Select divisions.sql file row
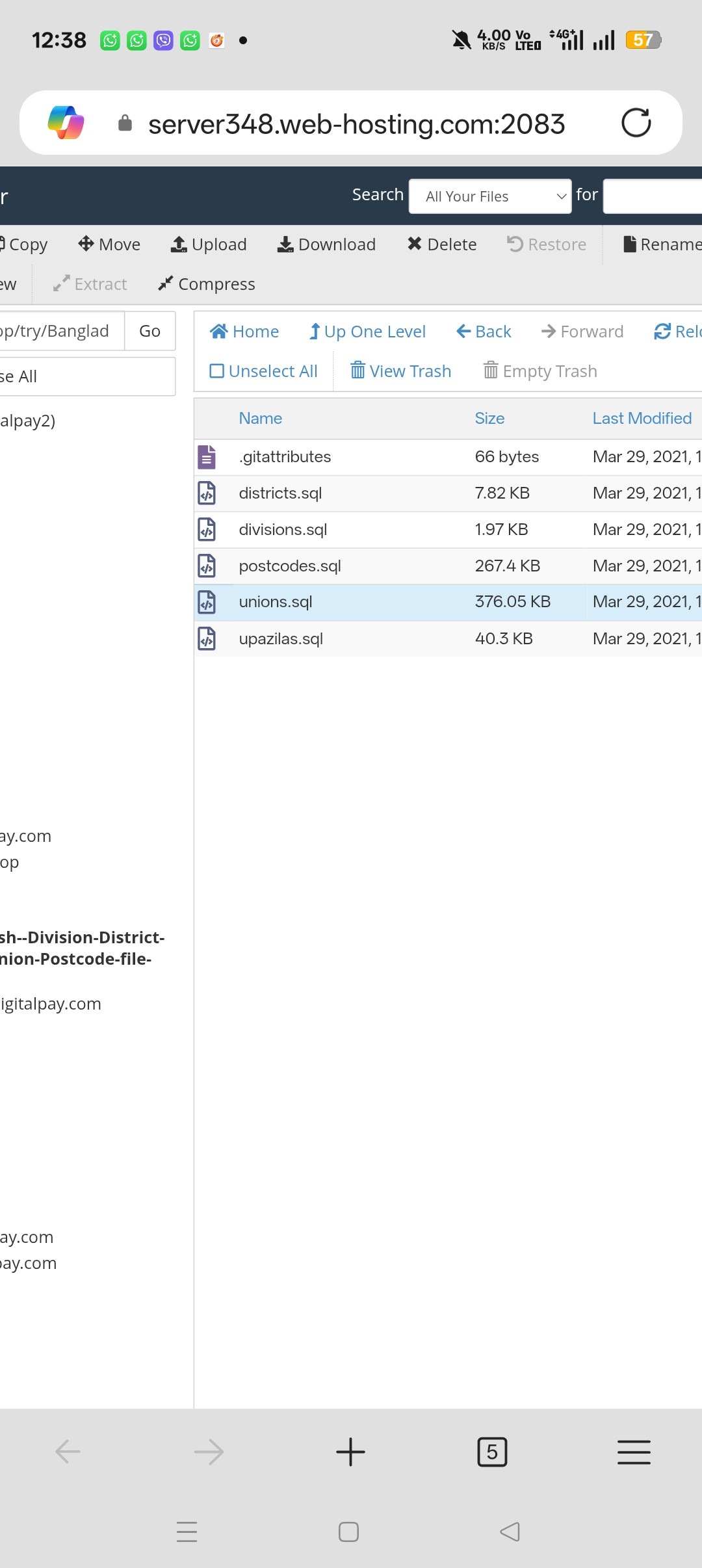Viewport: 702px width, 1568px height. 448,530
